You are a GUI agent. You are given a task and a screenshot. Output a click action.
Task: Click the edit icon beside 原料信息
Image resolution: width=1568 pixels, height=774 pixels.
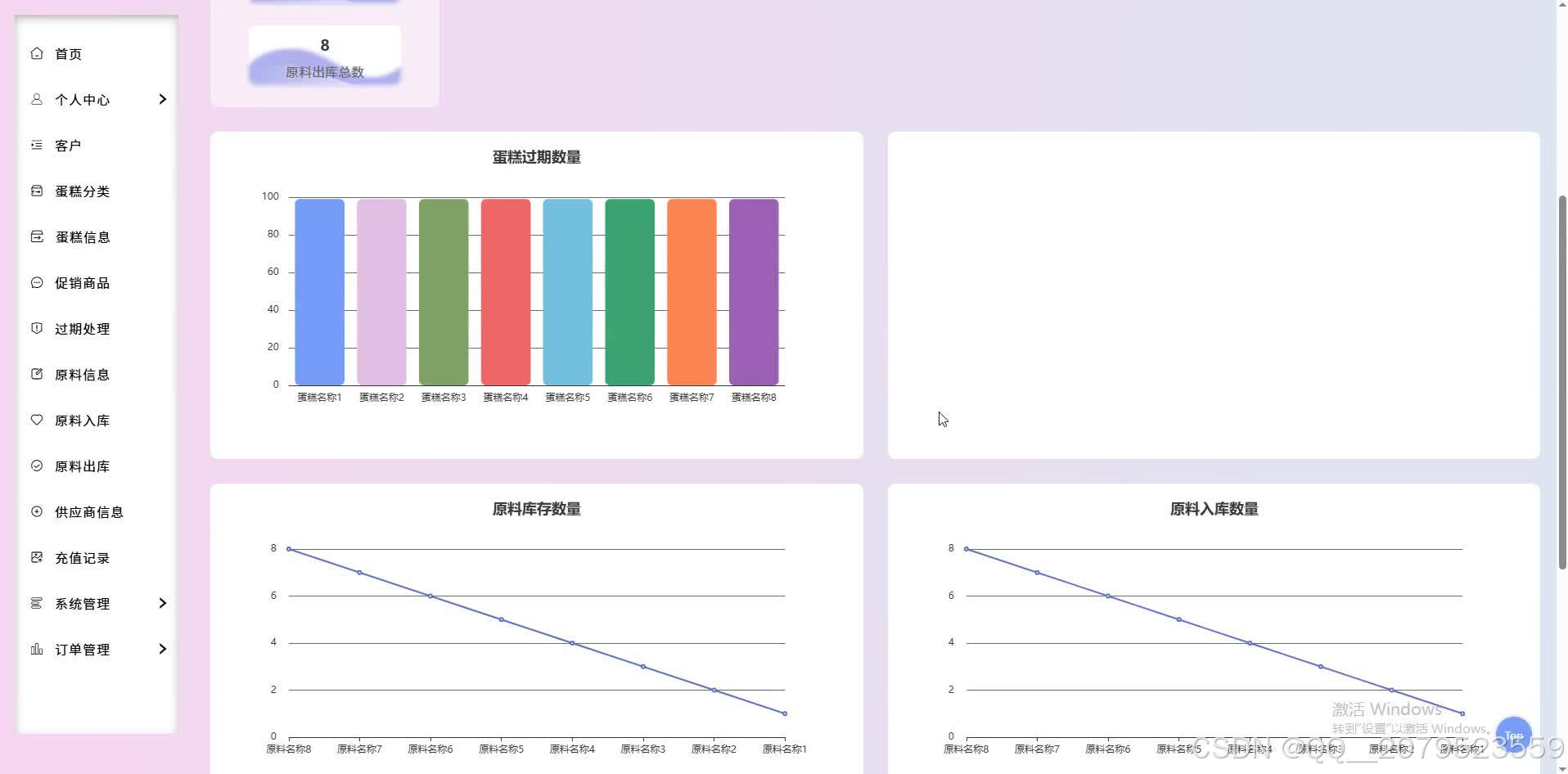(37, 374)
